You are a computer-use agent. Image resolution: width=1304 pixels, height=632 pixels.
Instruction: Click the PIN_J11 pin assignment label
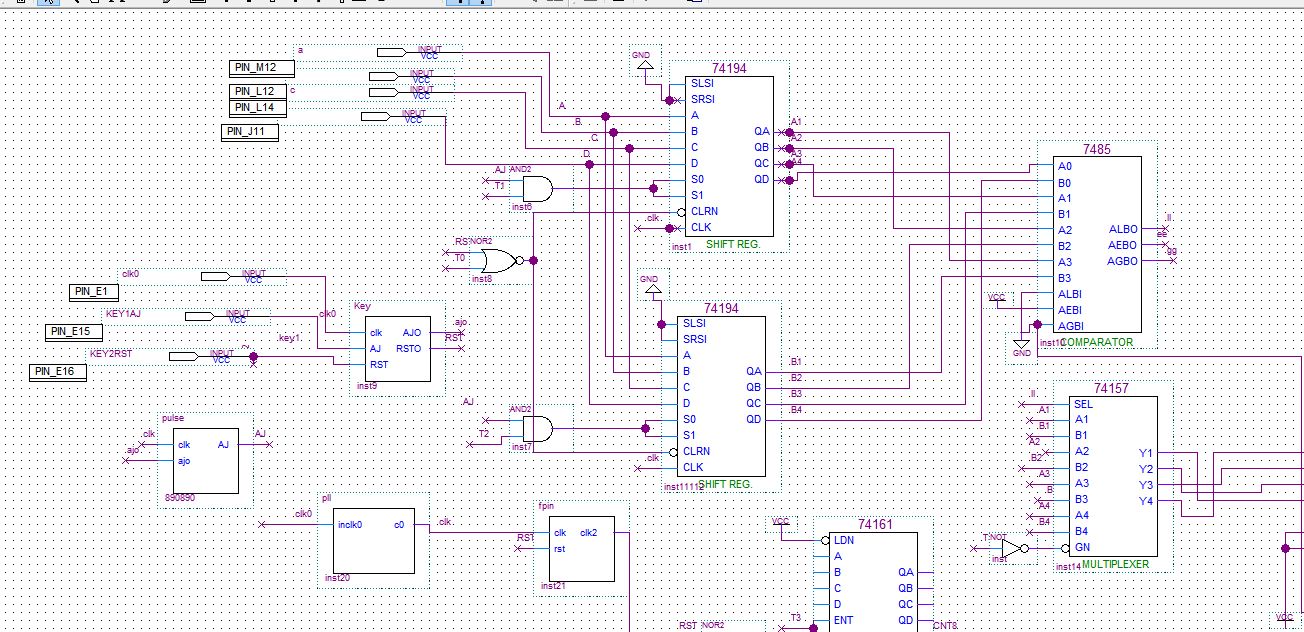250,131
